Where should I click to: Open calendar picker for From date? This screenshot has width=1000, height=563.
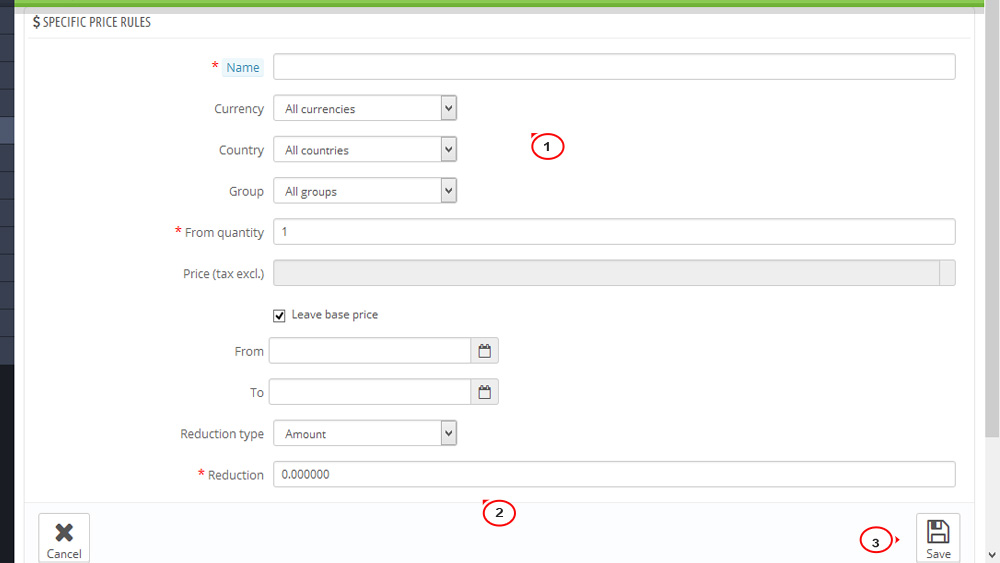click(x=485, y=351)
